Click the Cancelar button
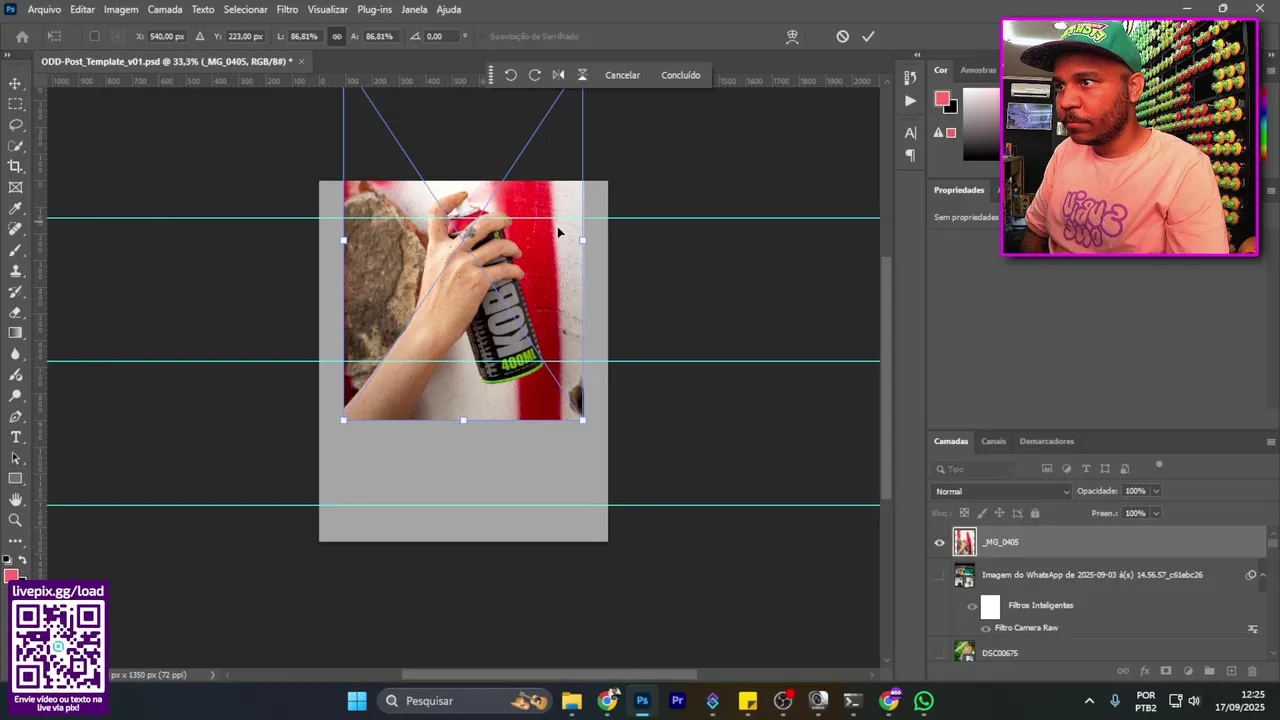 tap(622, 75)
